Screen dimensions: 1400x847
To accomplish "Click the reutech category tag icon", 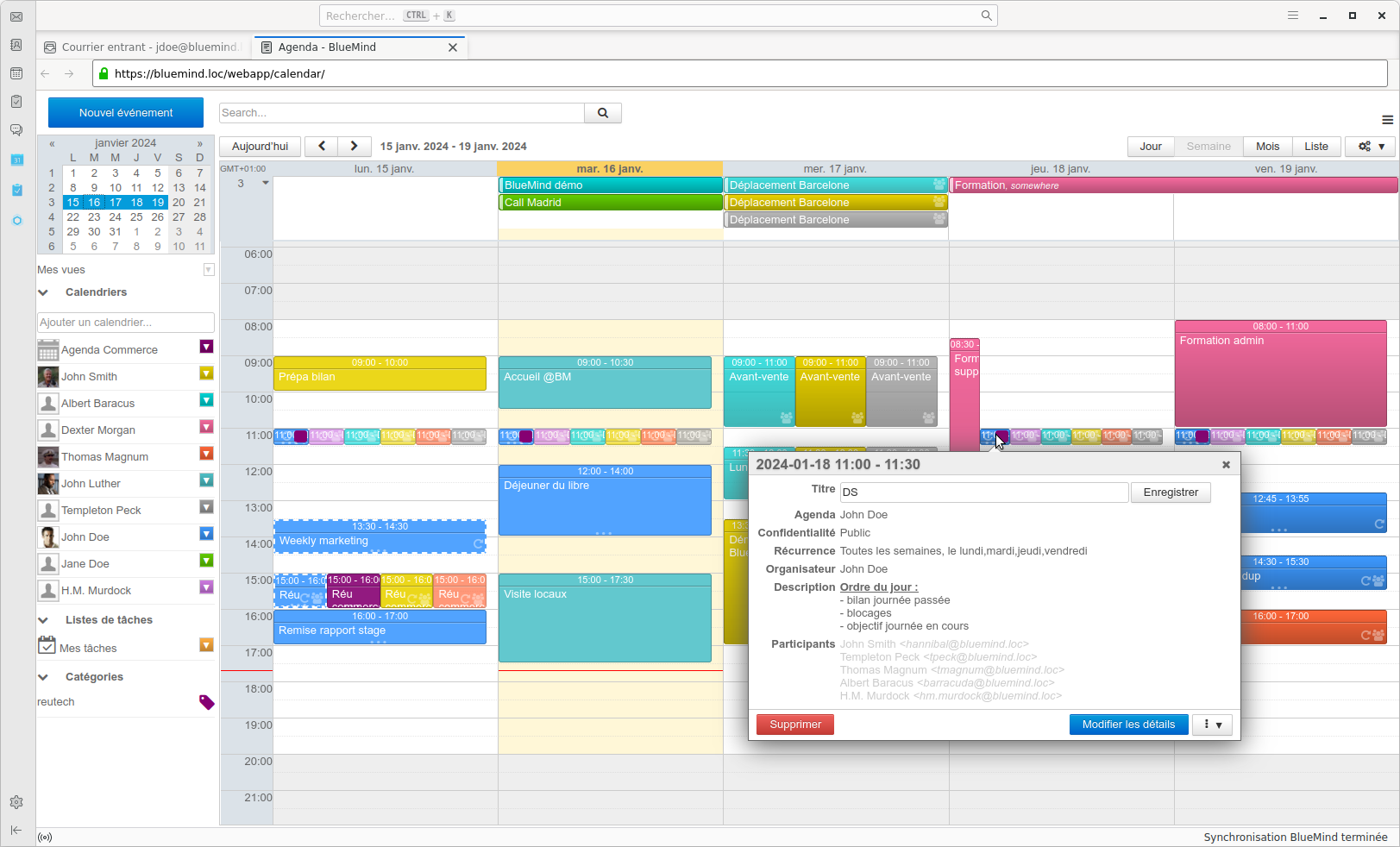I will click(206, 702).
